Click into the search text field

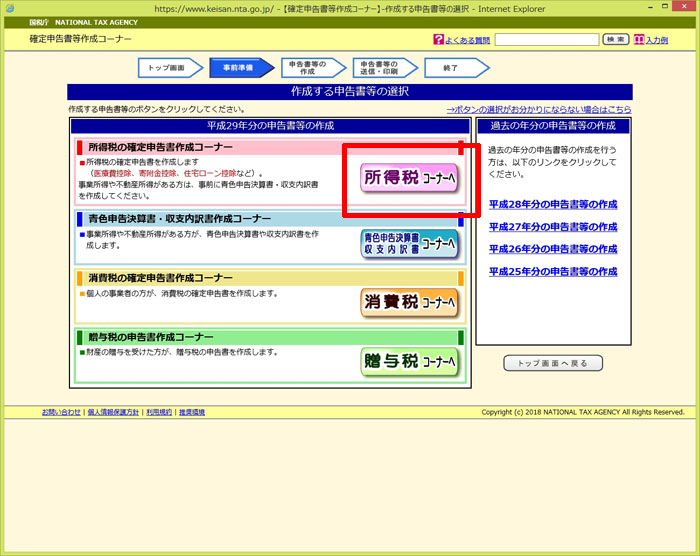click(x=546, y=40)
